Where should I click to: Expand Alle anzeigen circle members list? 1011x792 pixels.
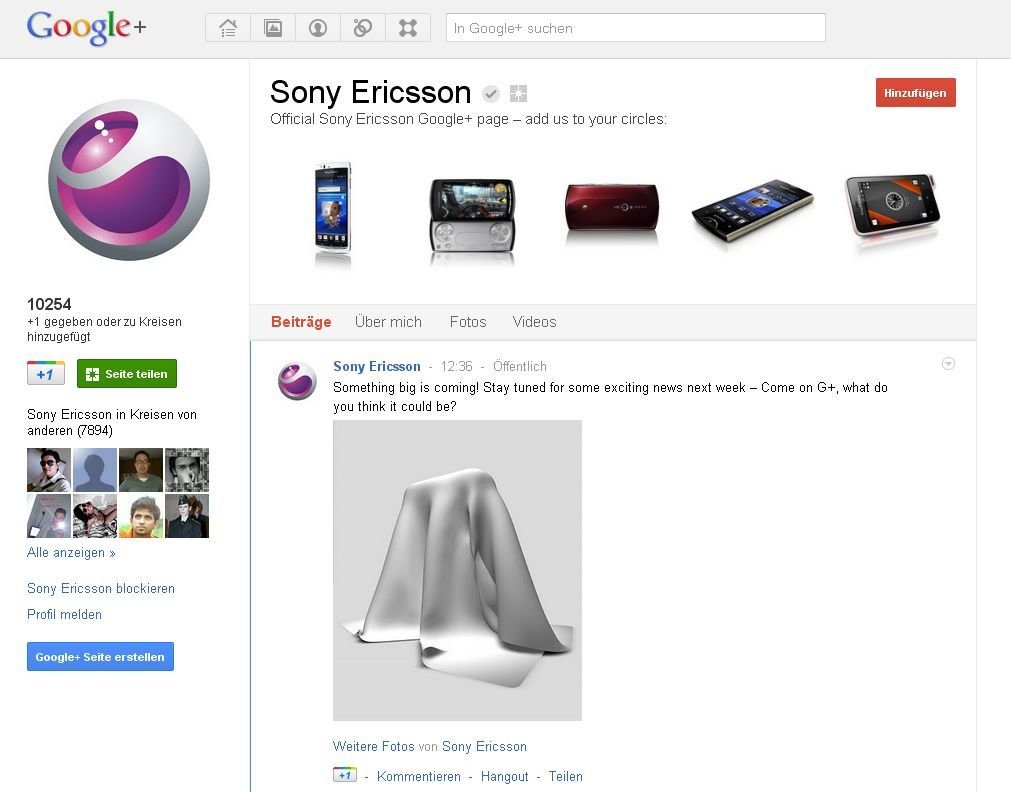tap(71, 553)
